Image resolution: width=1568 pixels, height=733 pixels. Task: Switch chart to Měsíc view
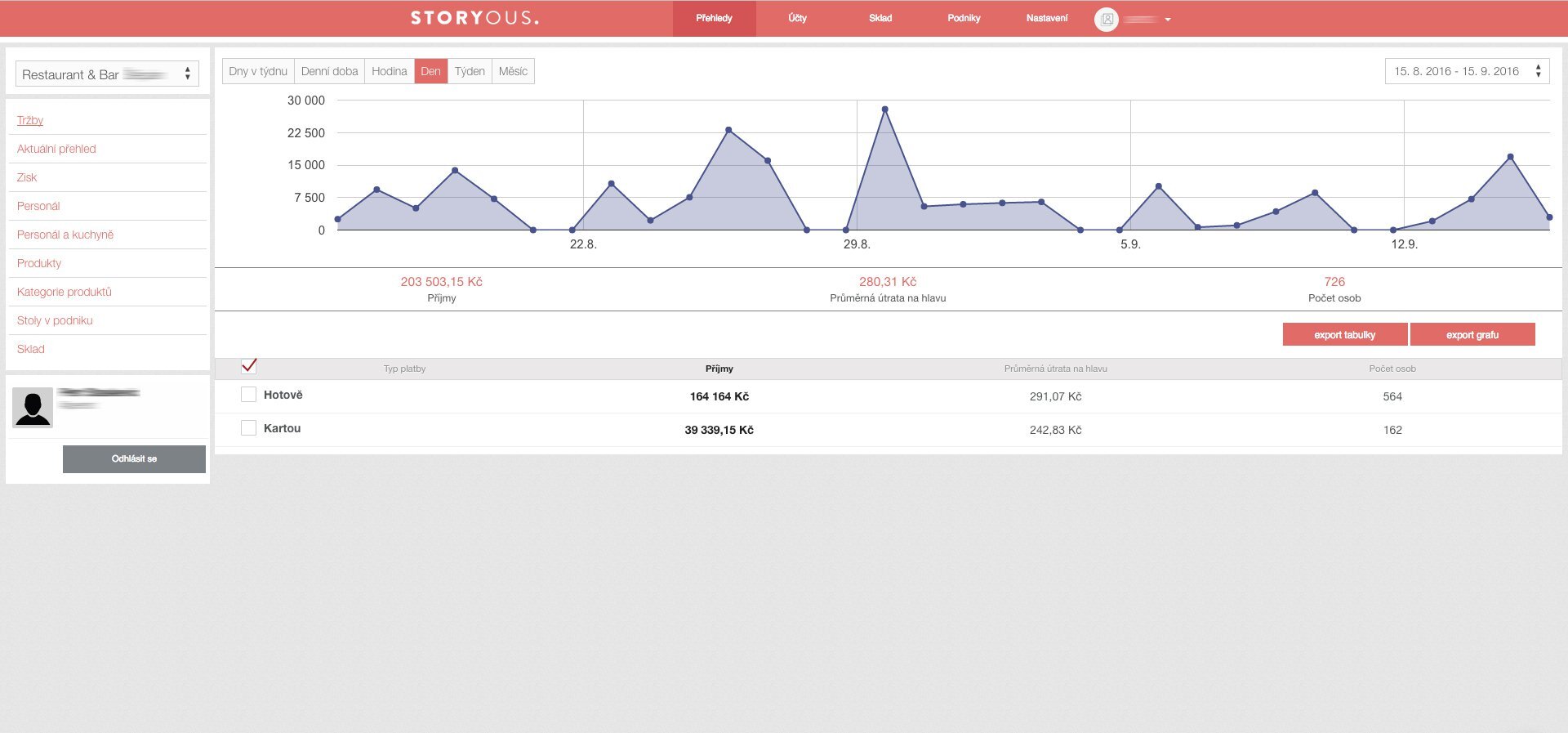click(513, 71)
